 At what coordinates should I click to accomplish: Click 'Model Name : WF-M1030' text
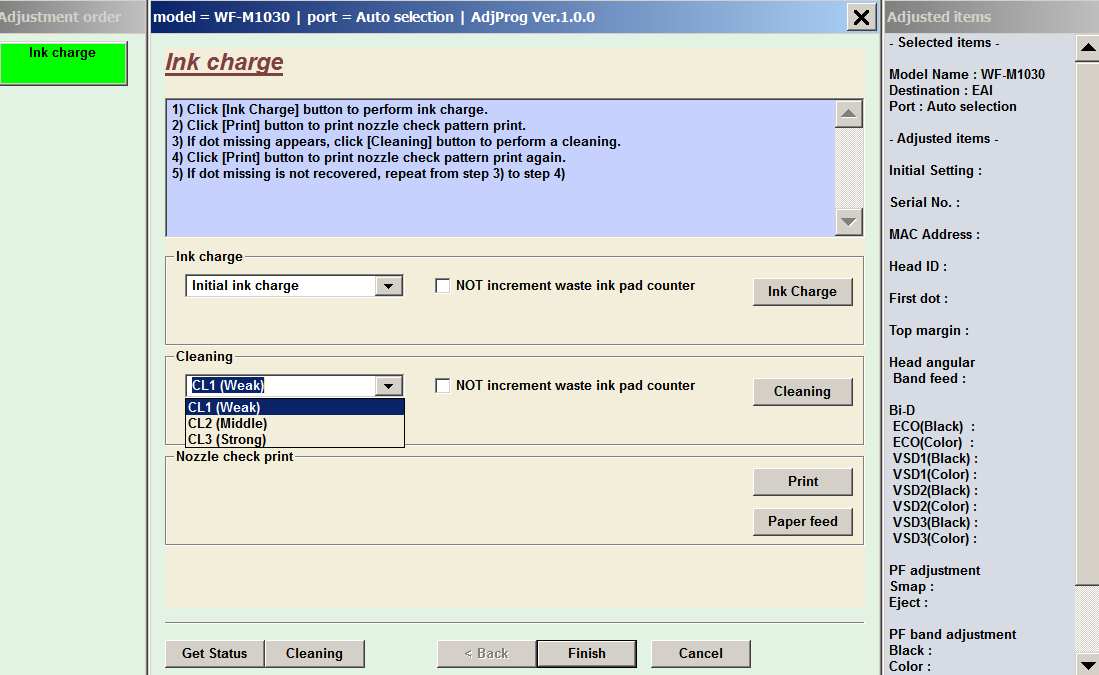click(x=967, y=74)
